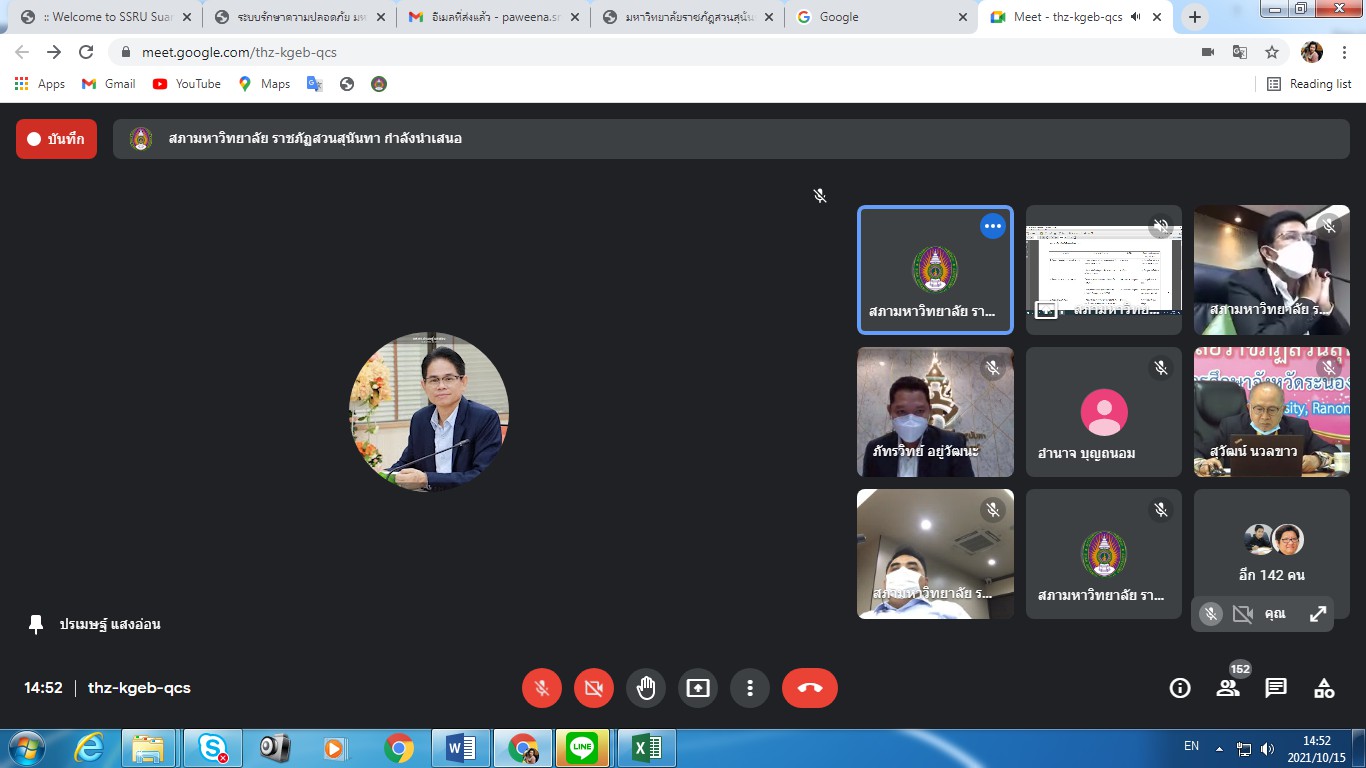Open meeting details info icon
This screenshot has height=768, width=1366.
pyautogui.click(x=1180, y=688)
